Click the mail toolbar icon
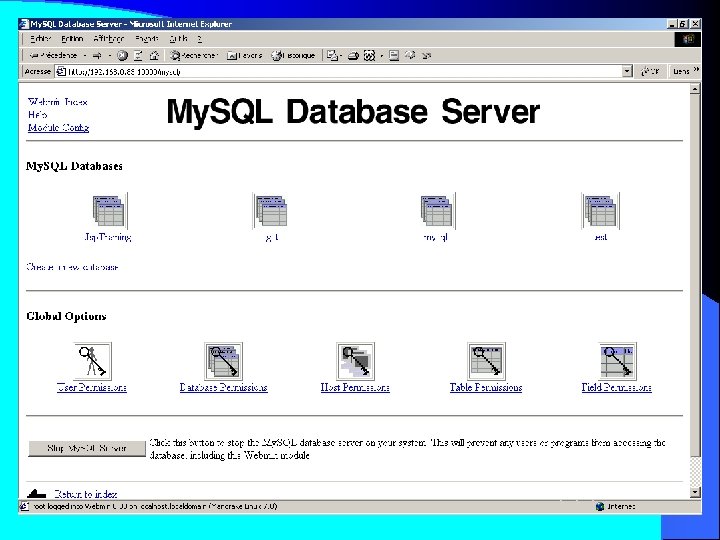The height and width of the screenshot is (540, 720). pos(332,56)
